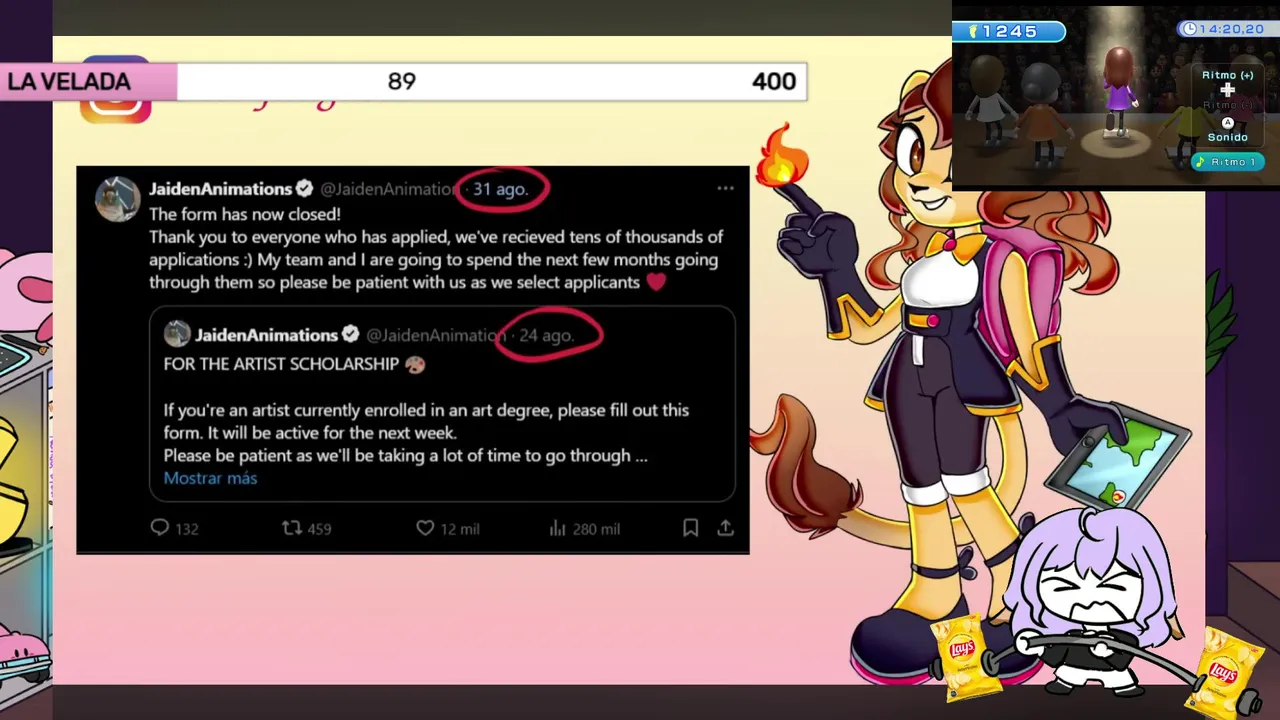Click the 24 ago. date on quoted tweet
This screenshot has height=720, width=1280.
tap(546, 335)
